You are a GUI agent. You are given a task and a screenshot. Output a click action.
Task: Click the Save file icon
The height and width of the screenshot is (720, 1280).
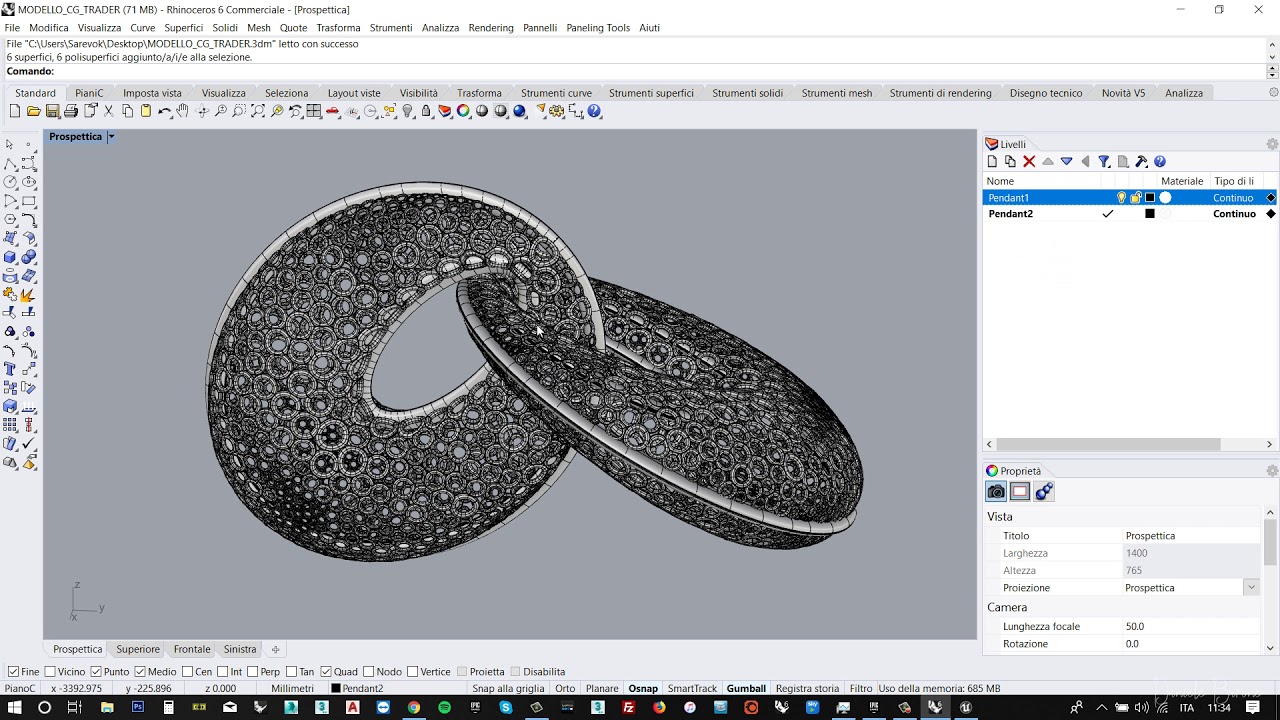coord(53,111)
